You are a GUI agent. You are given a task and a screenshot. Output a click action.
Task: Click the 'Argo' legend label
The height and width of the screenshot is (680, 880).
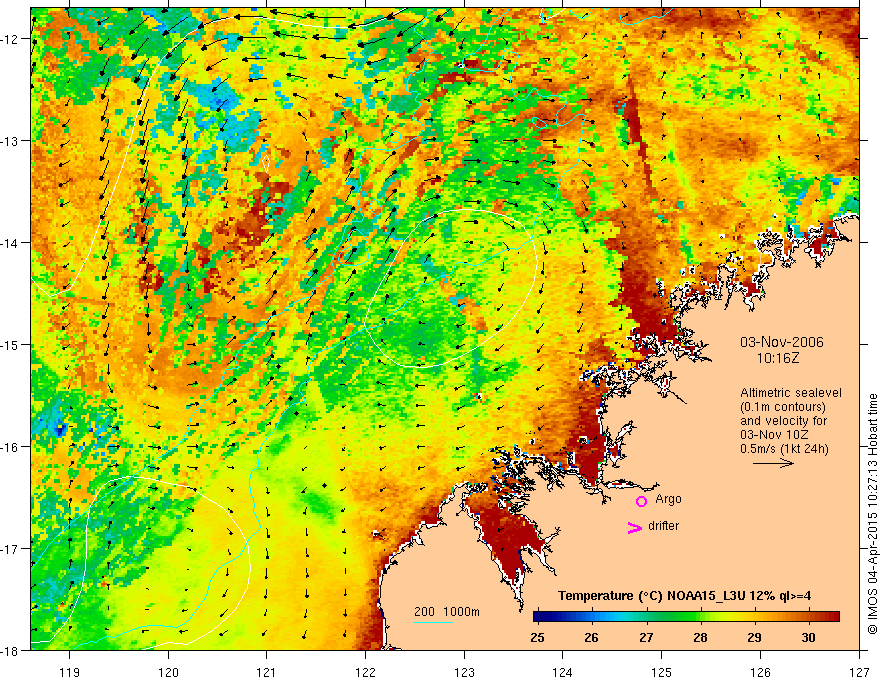coord(668,499)
